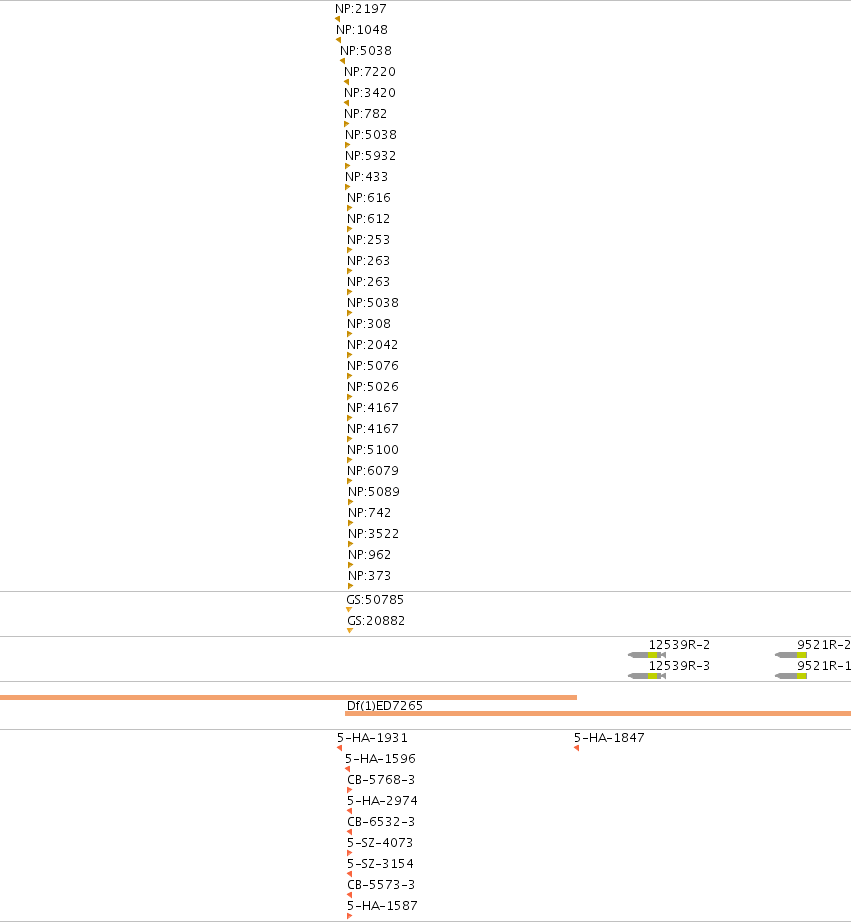Select the triangle marker under NP:3420
The image size is (851, 922).
click(346, 103)
